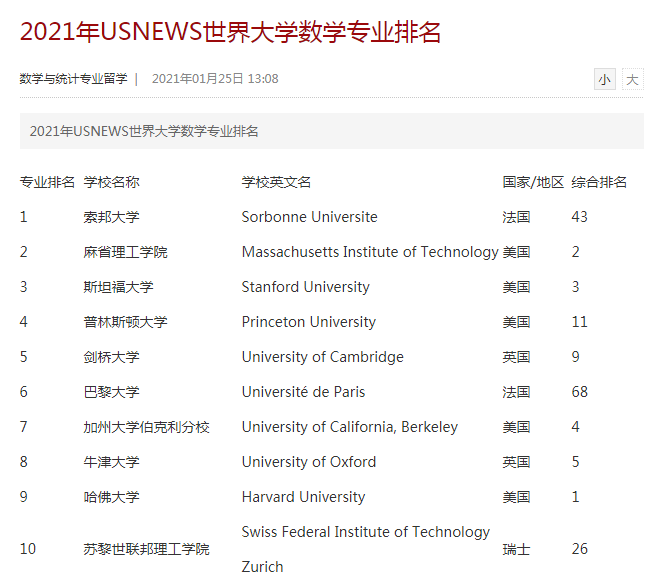Click the page title 2021年USNEWS世界大学数学专业排名
Image resolution: width=657 pixels, height=582 pixels.
pyautogui.click(x=230, y=32)
